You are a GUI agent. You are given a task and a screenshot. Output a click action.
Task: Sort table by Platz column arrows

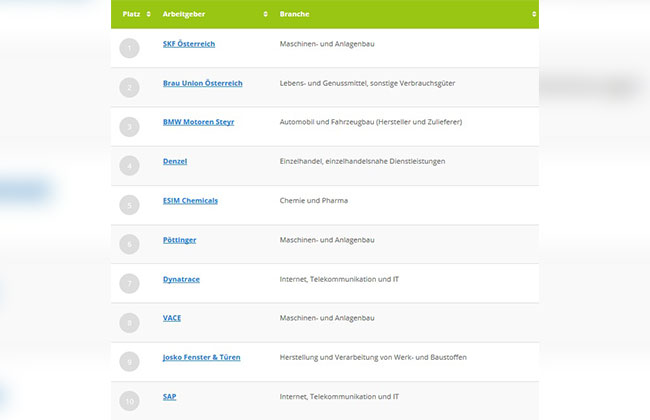[148, 14]
